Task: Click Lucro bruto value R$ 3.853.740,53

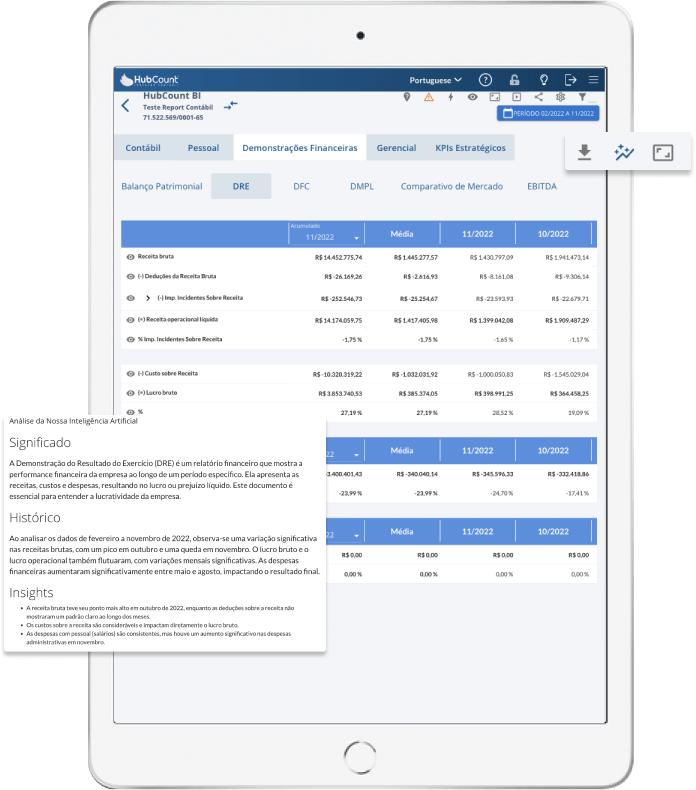Action: coord(340,393)
